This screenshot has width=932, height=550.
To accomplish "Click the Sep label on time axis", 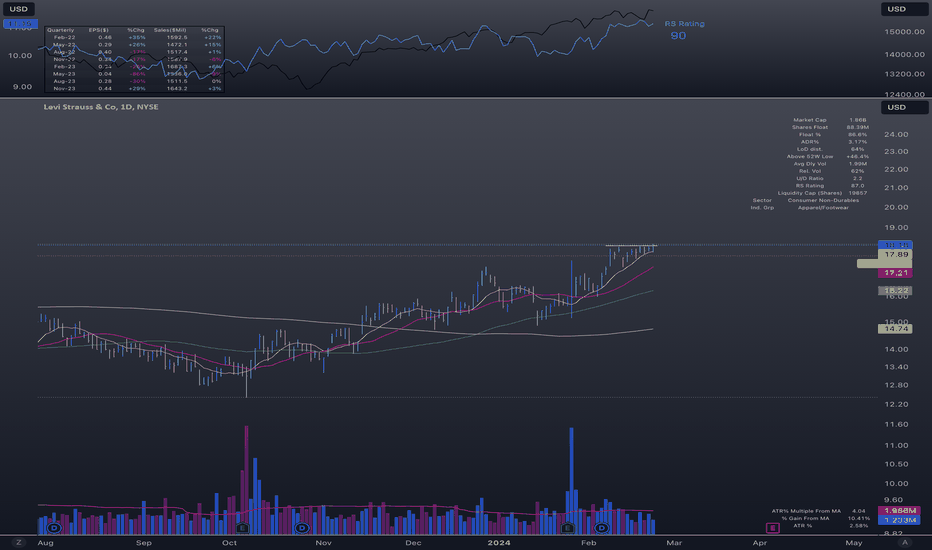I will pyautogui.click(x=143, y=543).
